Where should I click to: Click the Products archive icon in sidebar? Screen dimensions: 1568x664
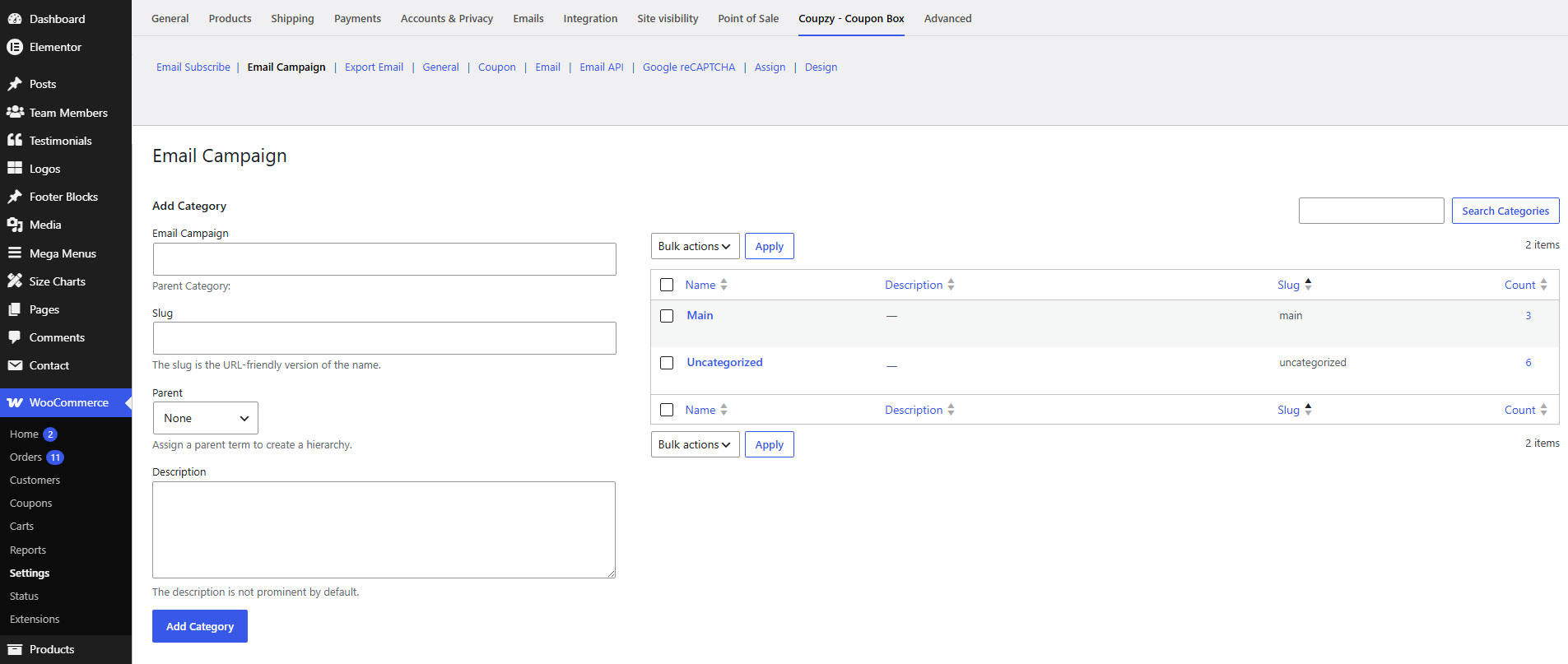pos(15,649)
